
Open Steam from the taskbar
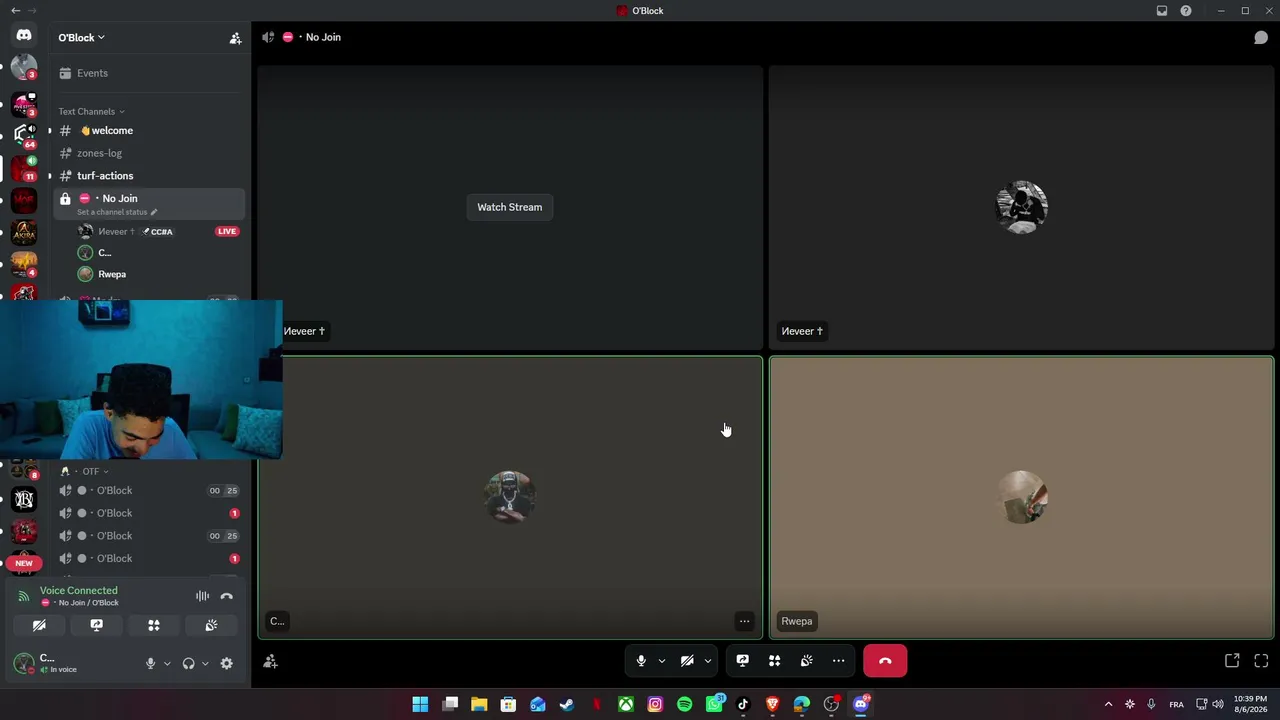[x=567, y=705]
